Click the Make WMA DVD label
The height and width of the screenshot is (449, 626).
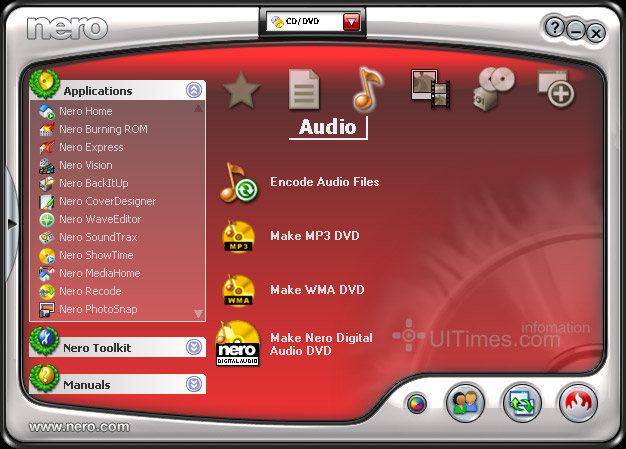pos(317,290)
